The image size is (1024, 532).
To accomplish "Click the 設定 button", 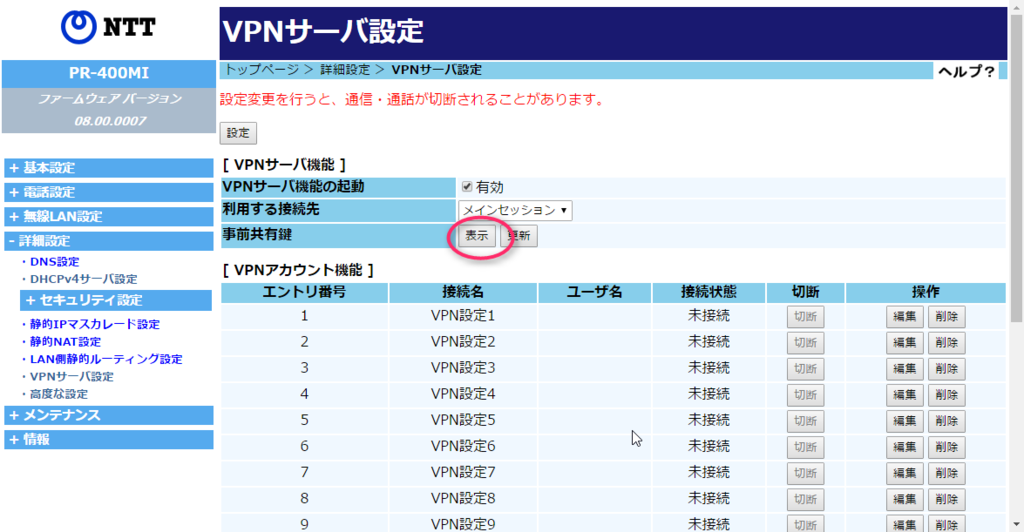I will click(238, 133).
